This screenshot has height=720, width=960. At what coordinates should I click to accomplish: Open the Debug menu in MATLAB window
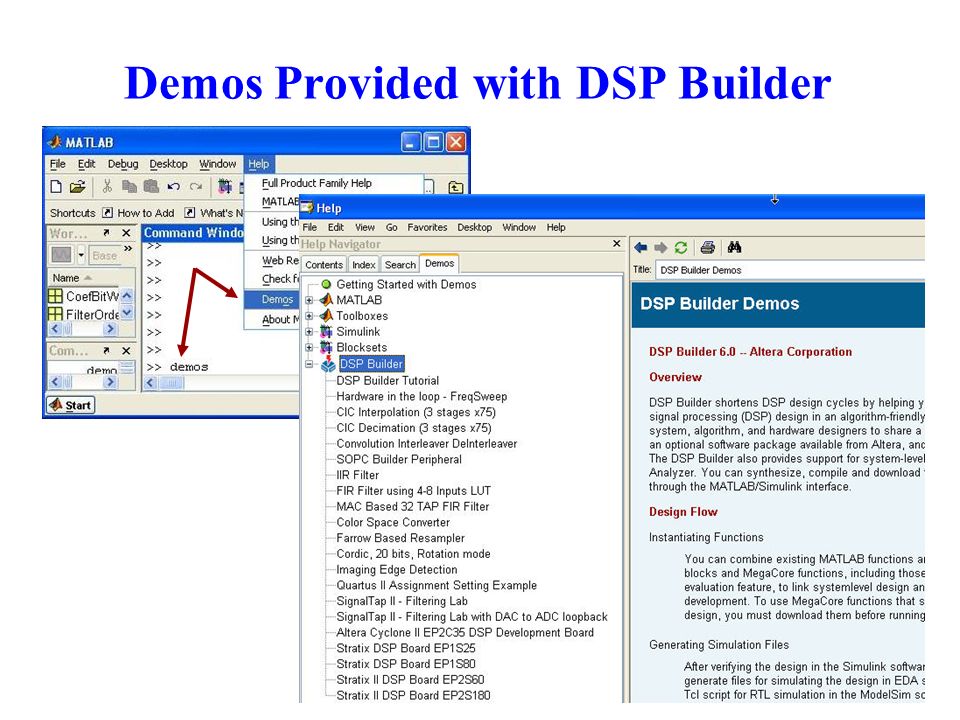coord(123,163)
